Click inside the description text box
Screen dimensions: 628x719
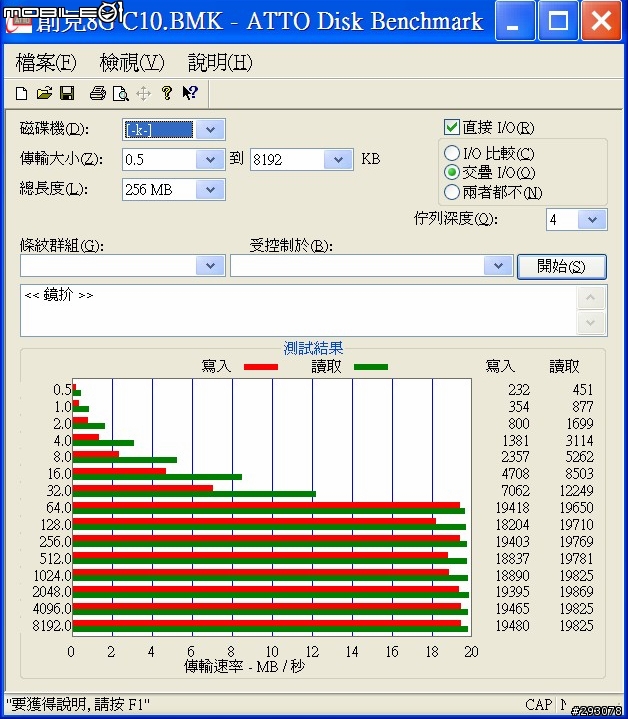coord(298,310)
